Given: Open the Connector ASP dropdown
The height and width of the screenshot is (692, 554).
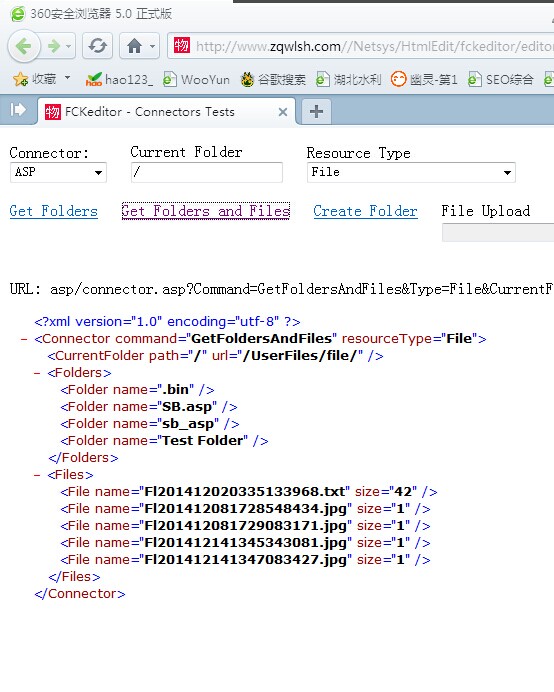Looking at the screenshot, I should click(x=58, y=172).
